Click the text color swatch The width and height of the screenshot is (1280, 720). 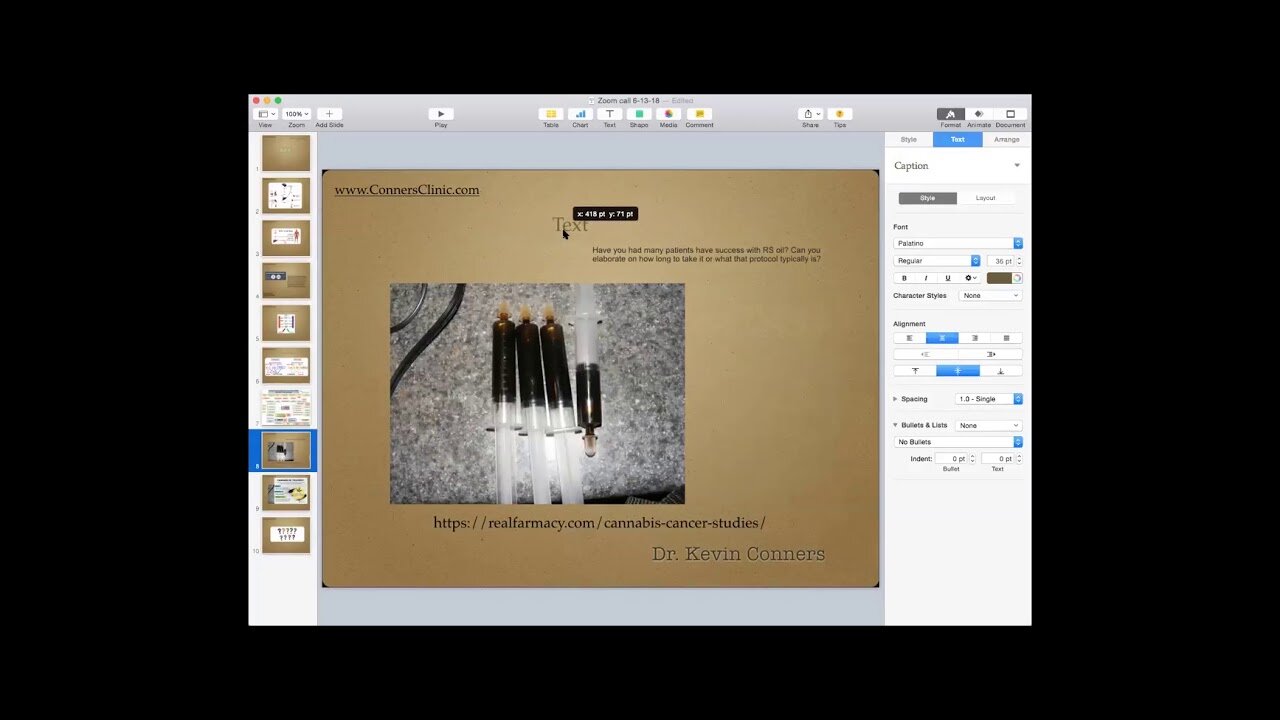[x=999, y=278]
